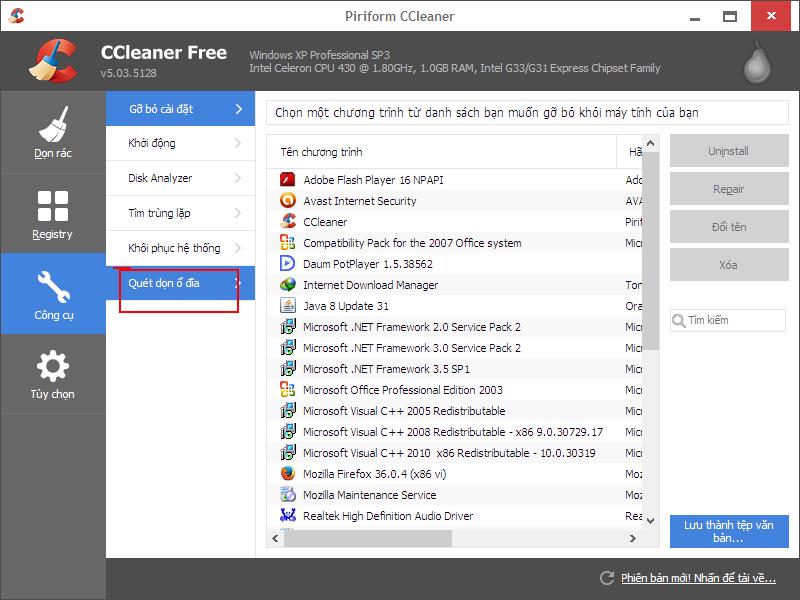Click Visual C++ 2005 Redistributable icon
800x600 pixels.
(x=288, y=410)
